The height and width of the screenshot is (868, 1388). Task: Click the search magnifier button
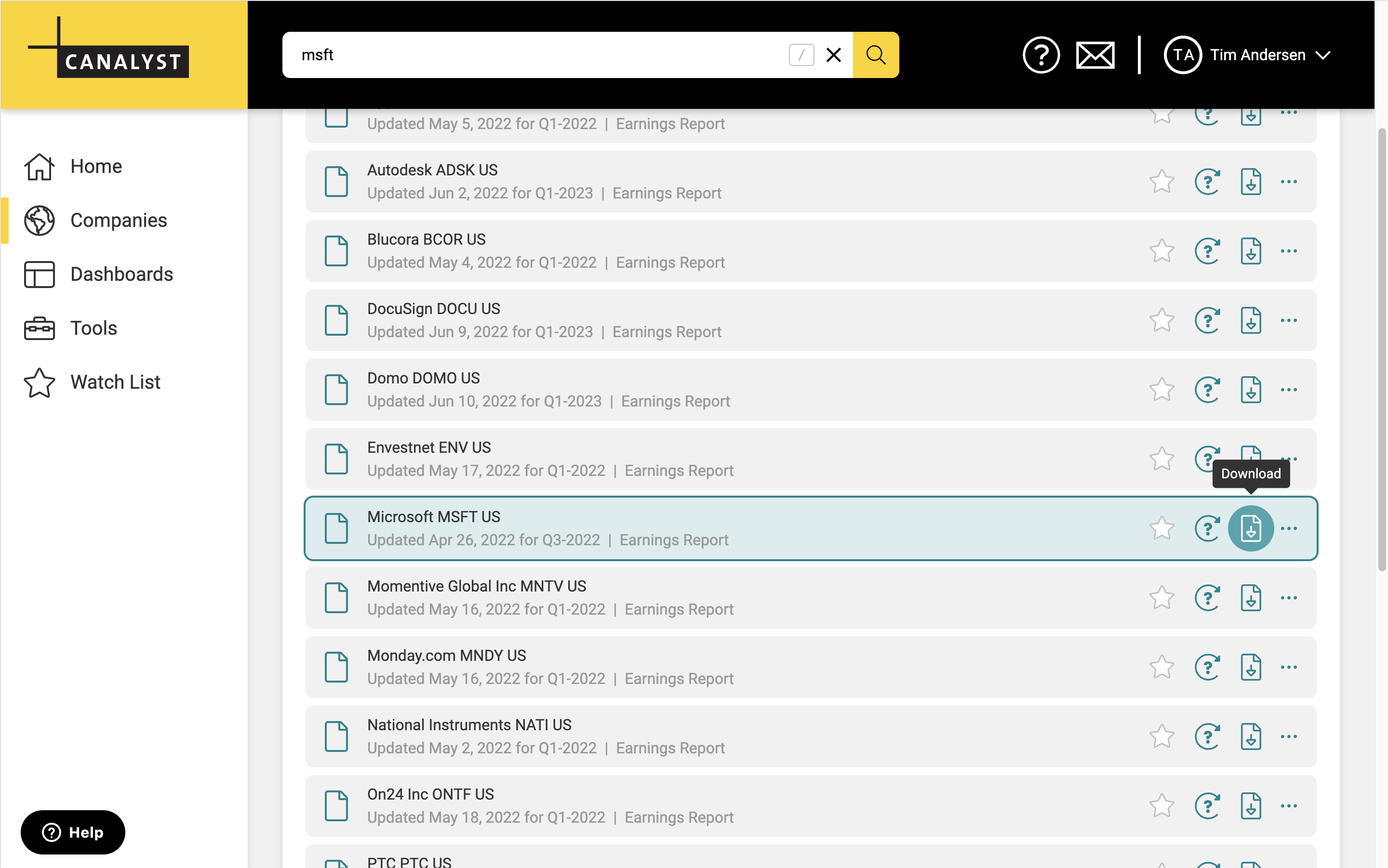pos(875,55)
